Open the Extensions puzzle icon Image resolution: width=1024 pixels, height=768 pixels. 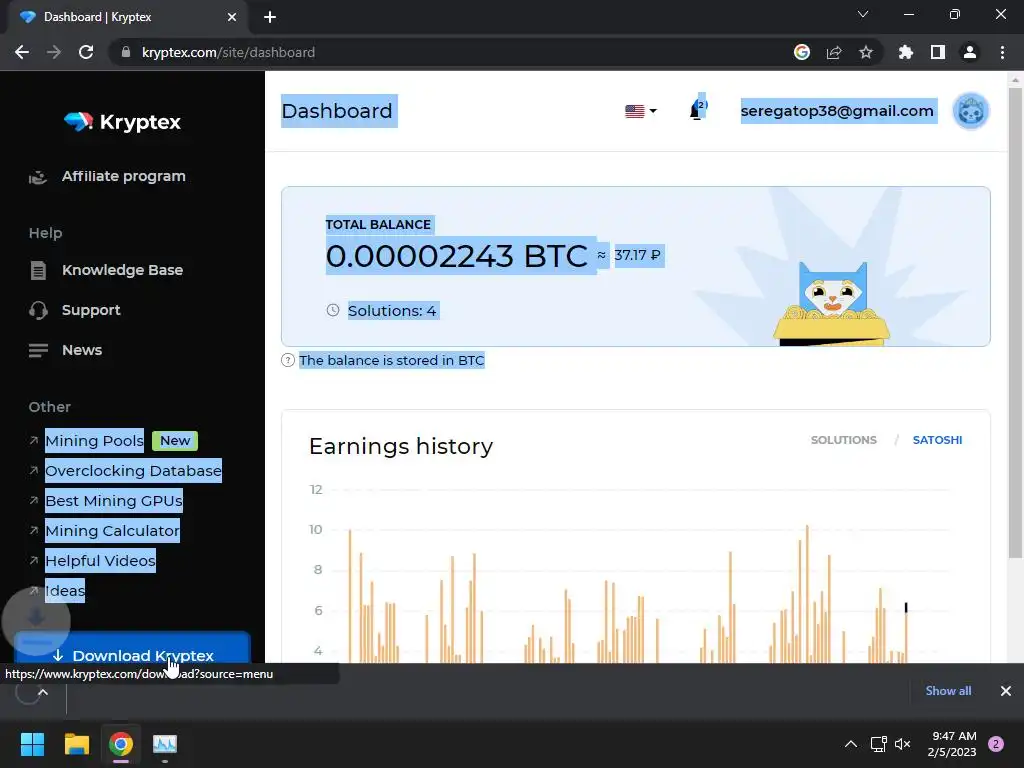(906, 52)
